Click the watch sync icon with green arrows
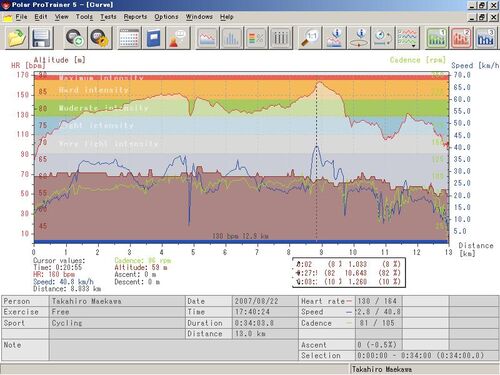Image resolution: width=500 pixels, height=375 pixels. pos(75,38)
